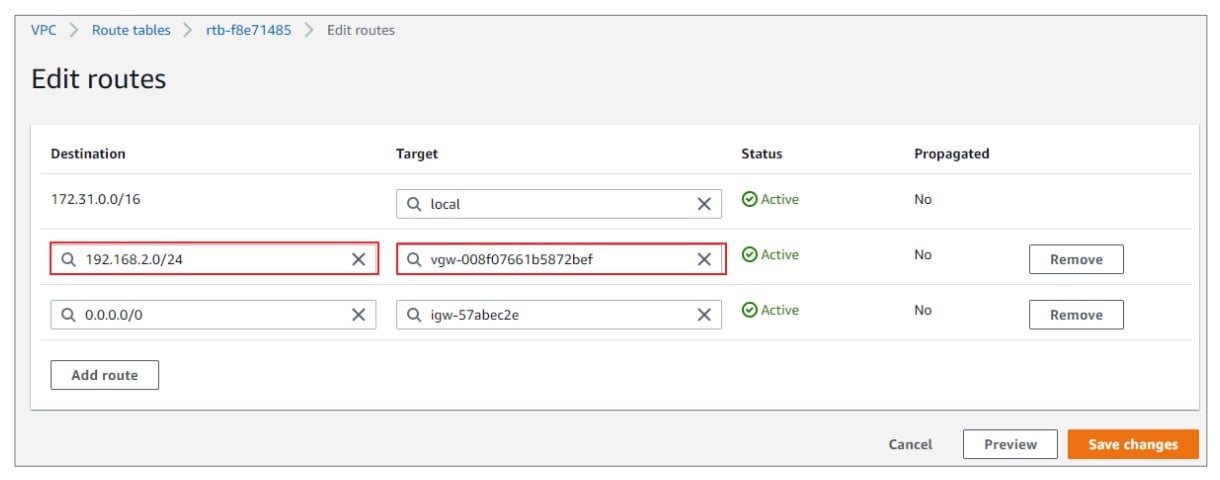The image size is (1220, 480).
Task: Save changes to the route table
Action: click(1133, 444)
